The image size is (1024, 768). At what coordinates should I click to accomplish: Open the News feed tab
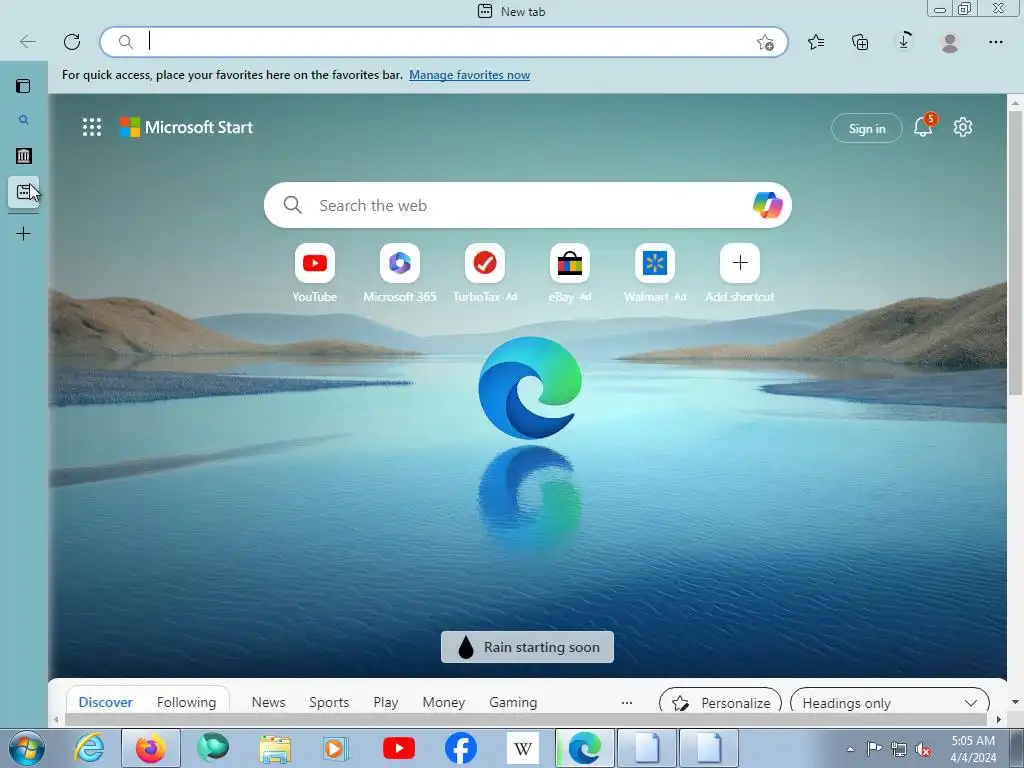268,702
